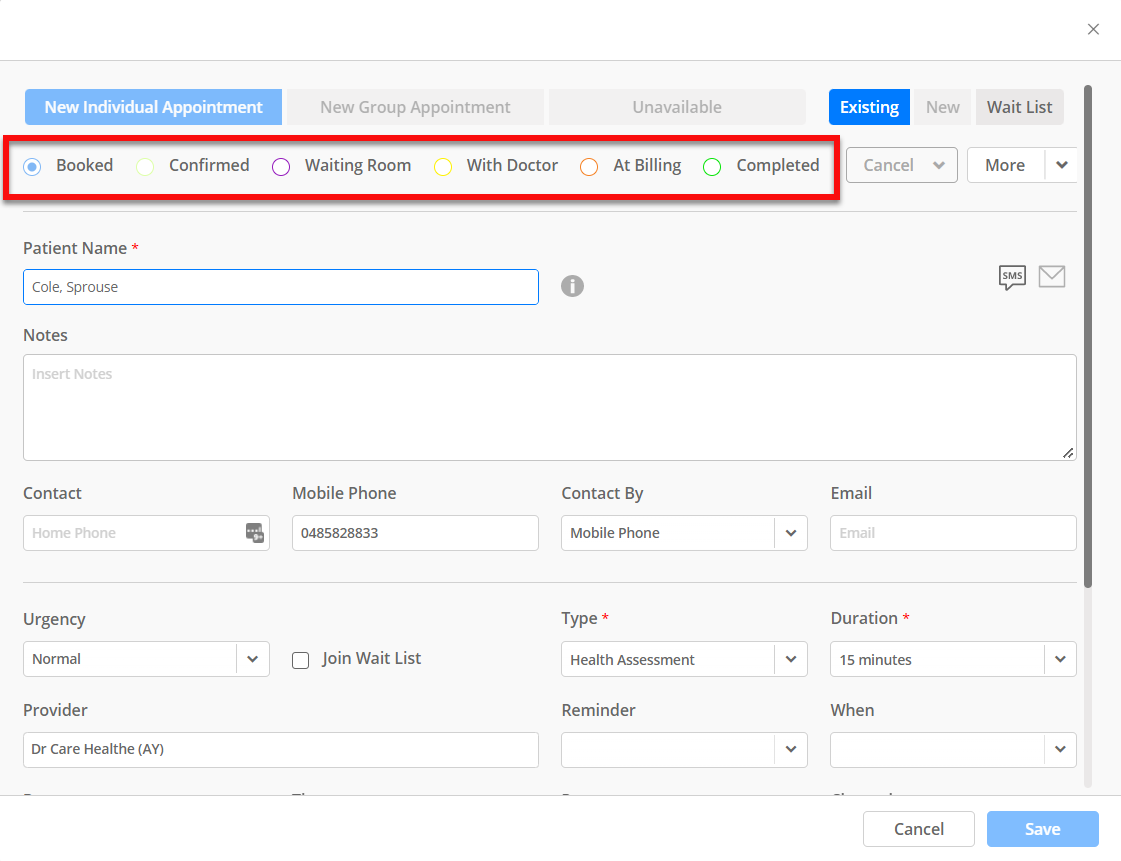This screenshot has height=861, width=1121.
Task: Select the Unavailable tab
Action: pyautogui.click(x=677, y=107)
